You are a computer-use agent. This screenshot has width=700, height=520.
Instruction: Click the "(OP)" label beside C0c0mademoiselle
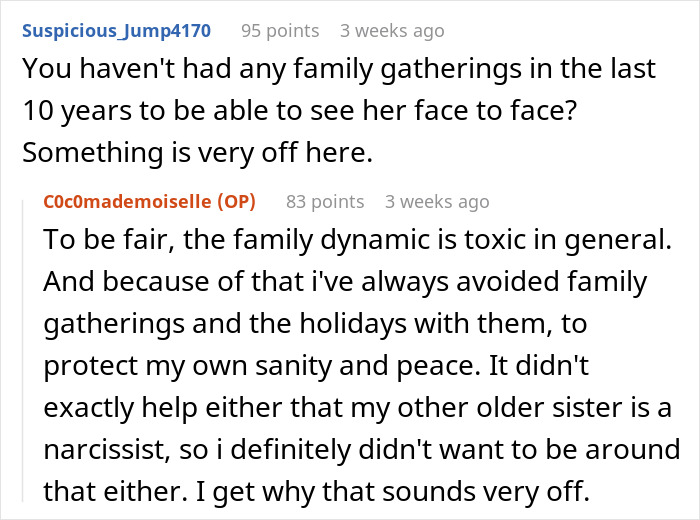tap(236, 201)
